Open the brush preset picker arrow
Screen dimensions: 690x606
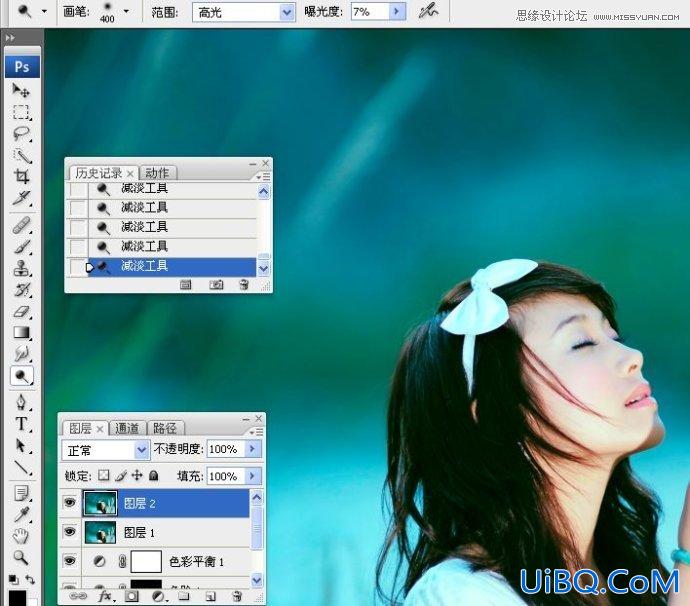click(127, 11)
